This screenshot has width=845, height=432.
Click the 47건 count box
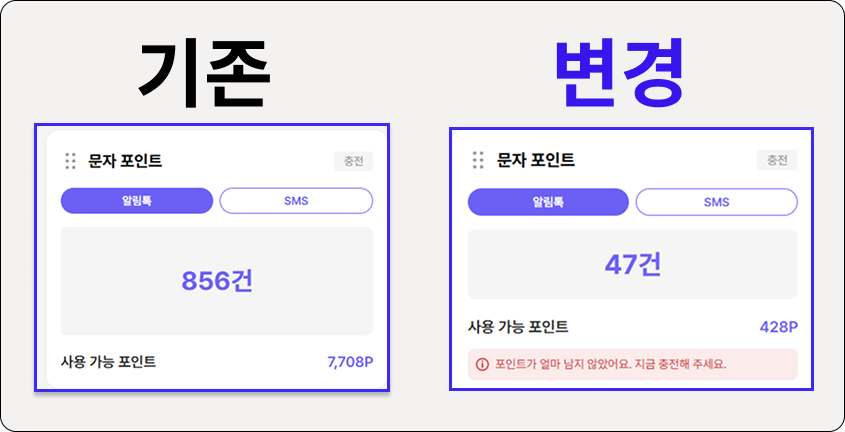(632, 264)
